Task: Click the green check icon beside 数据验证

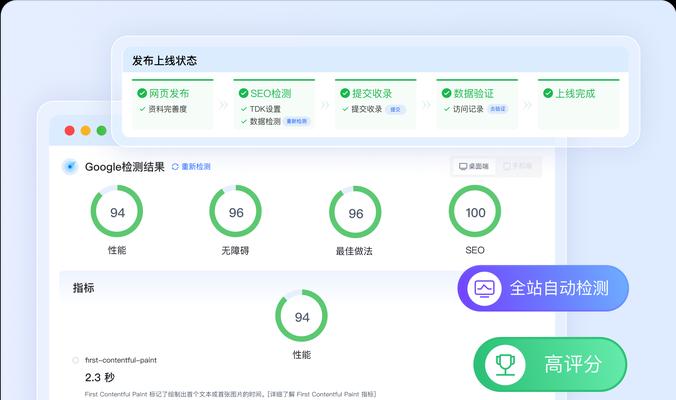Action: pyautogui.click(x=446, y=93)
